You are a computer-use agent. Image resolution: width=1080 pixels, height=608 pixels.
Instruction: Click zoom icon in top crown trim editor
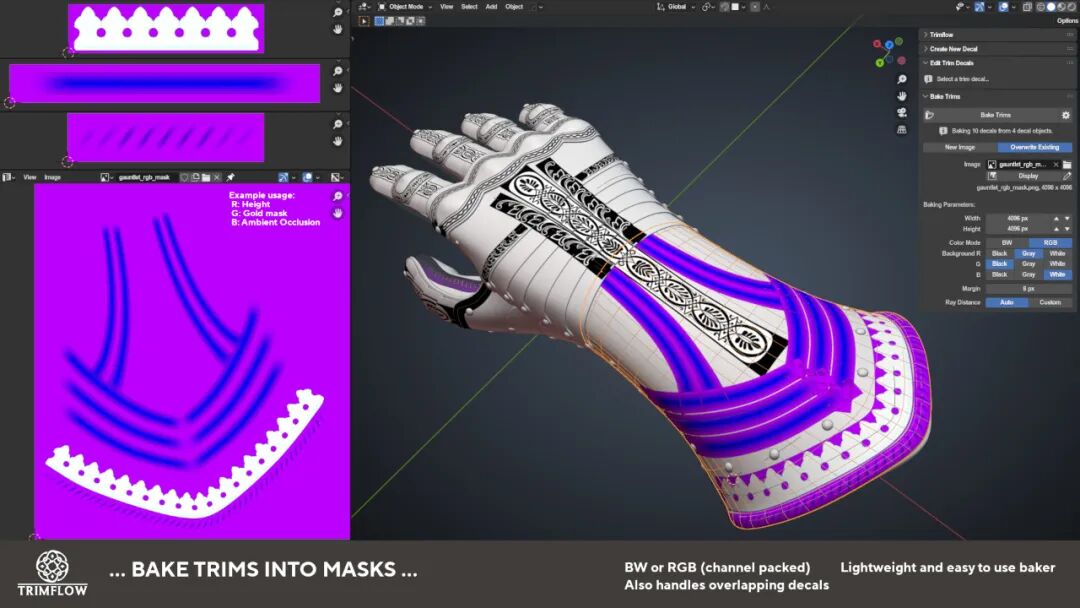(338, 12)
